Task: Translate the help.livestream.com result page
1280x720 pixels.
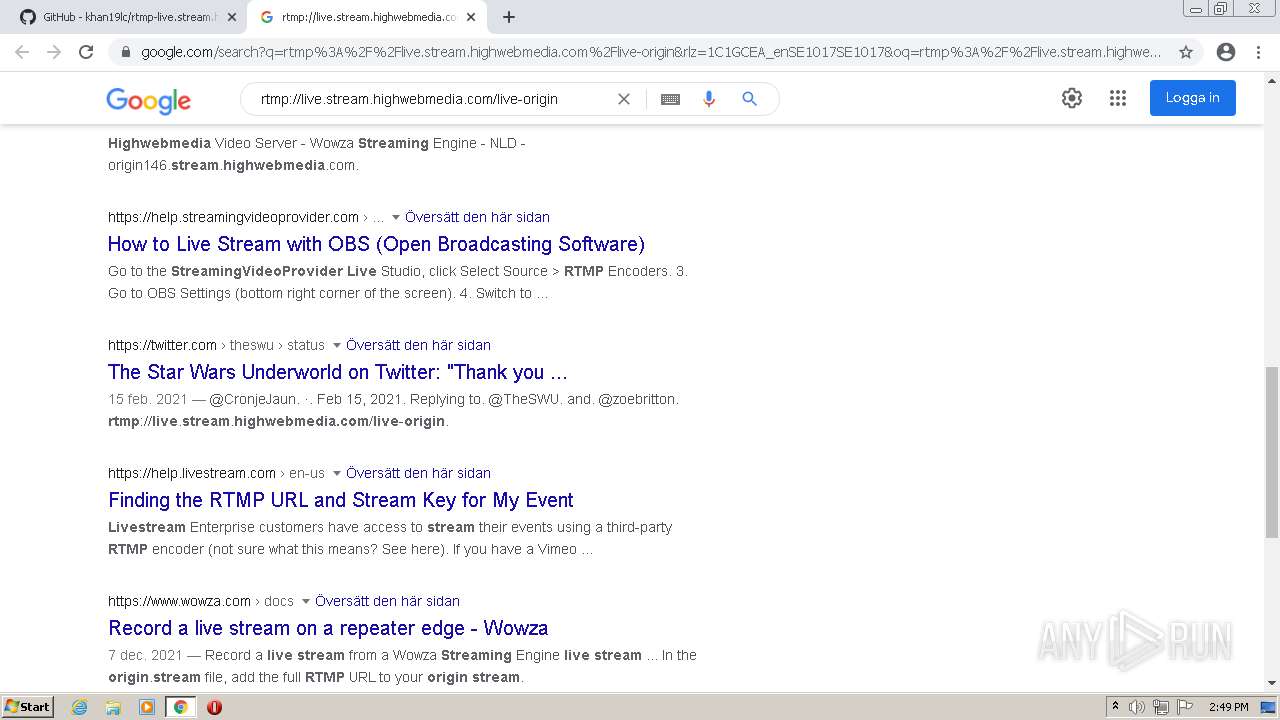Action: [418, 473]
